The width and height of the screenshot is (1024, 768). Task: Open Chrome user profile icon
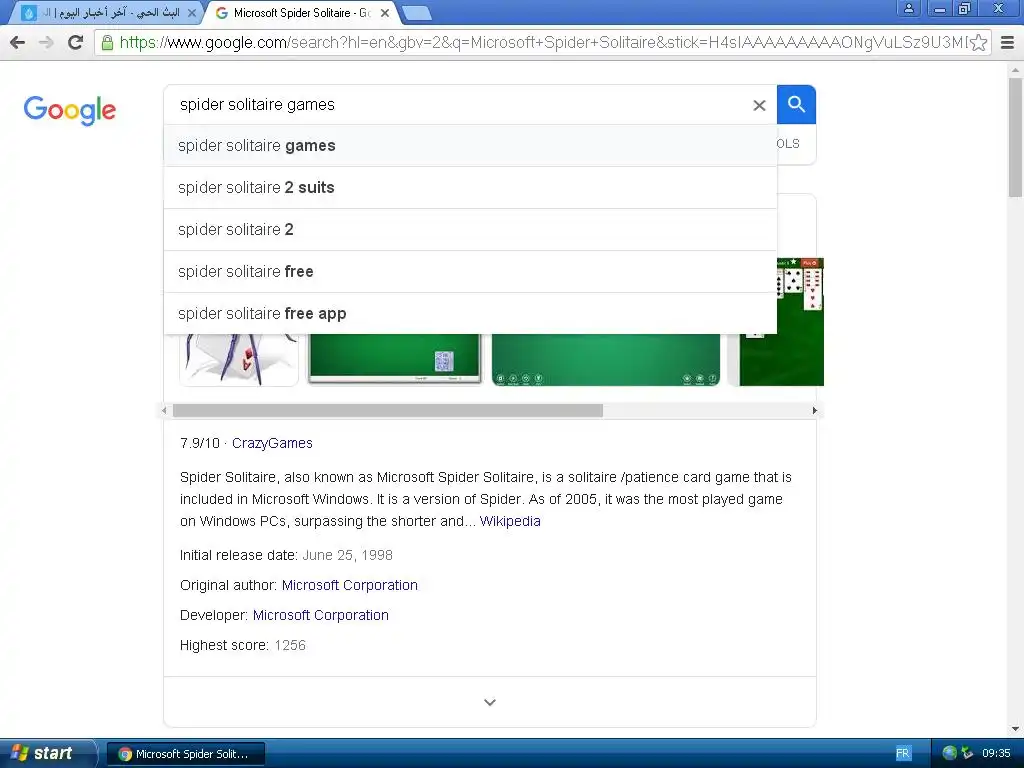pos(908,9)
